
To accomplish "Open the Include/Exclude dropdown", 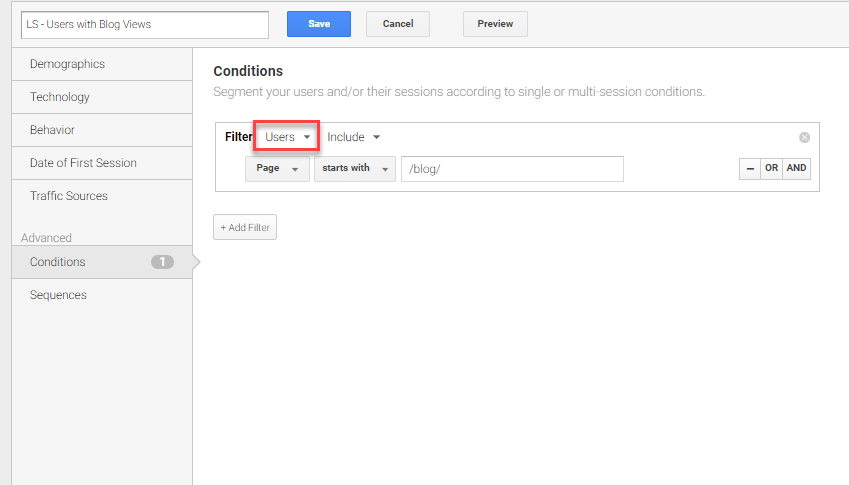I will pos(353,137).
